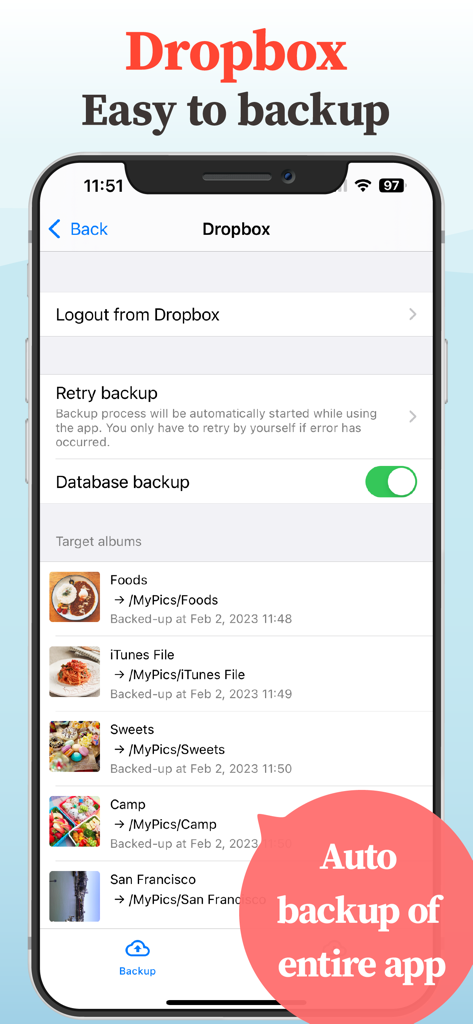This screenshot has width=473, height=1024.
Task: Tap the Backup cloud icon
Action: (x=137, y=948)
